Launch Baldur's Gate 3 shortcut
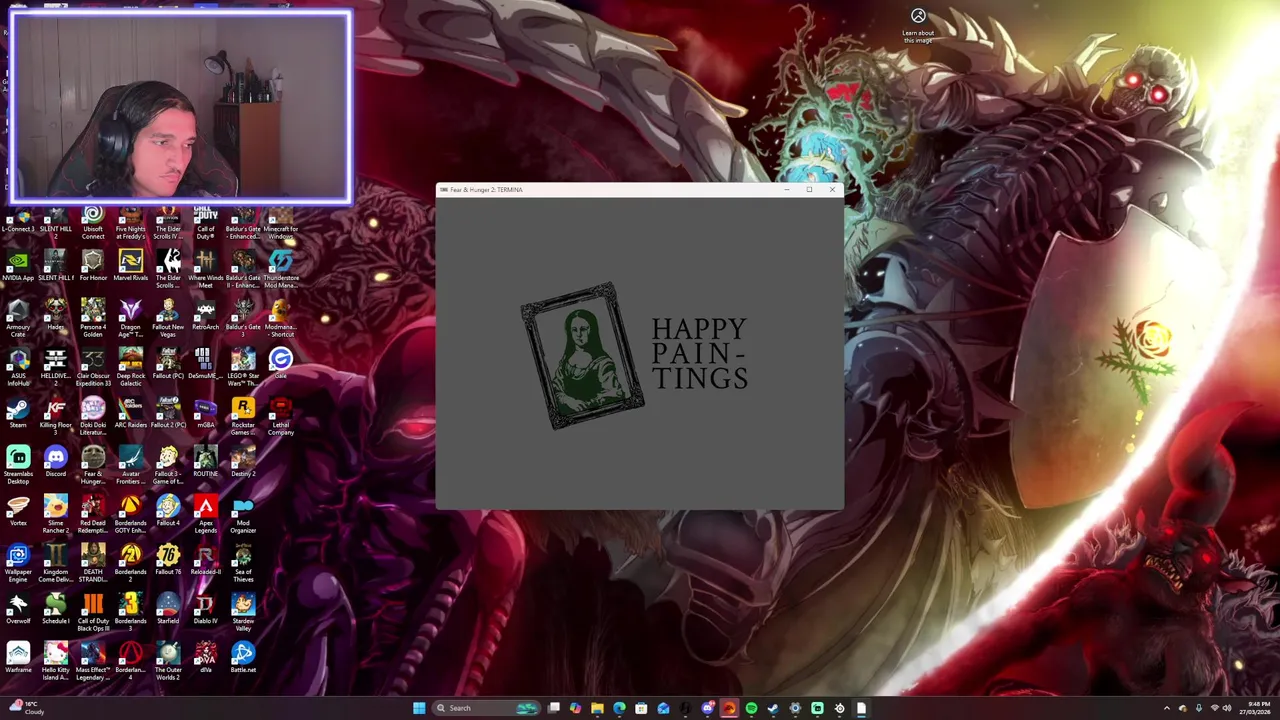This screenshot has width=1280, height=720. [x=243, y=316]
